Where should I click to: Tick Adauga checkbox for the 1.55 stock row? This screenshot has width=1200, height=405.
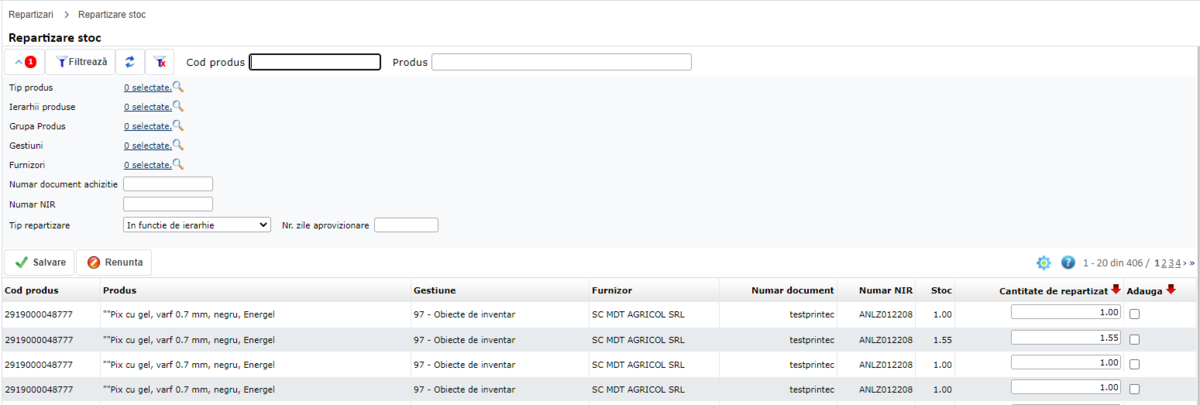(1134, 339)
